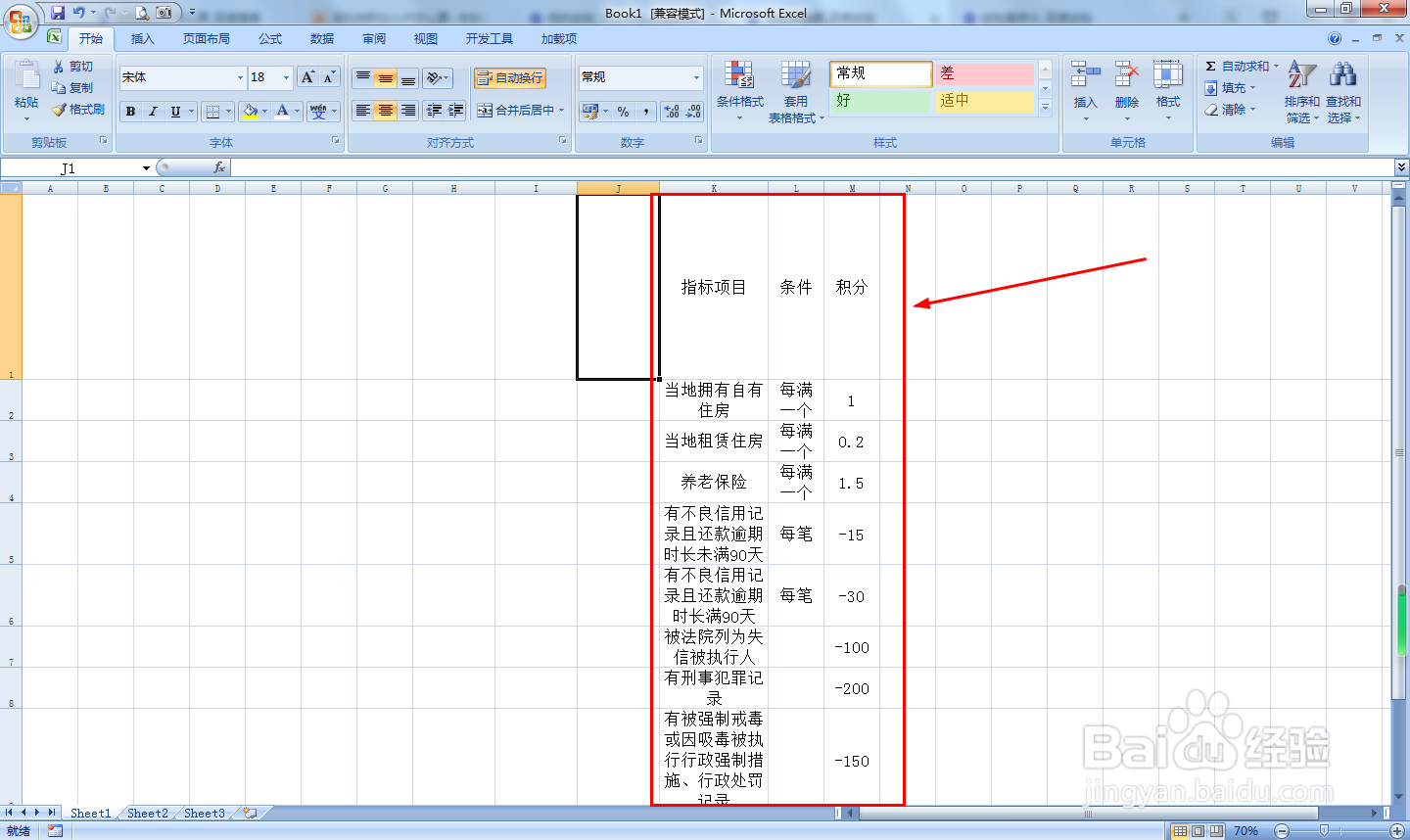Open the font name dropdown

[240, 77]
